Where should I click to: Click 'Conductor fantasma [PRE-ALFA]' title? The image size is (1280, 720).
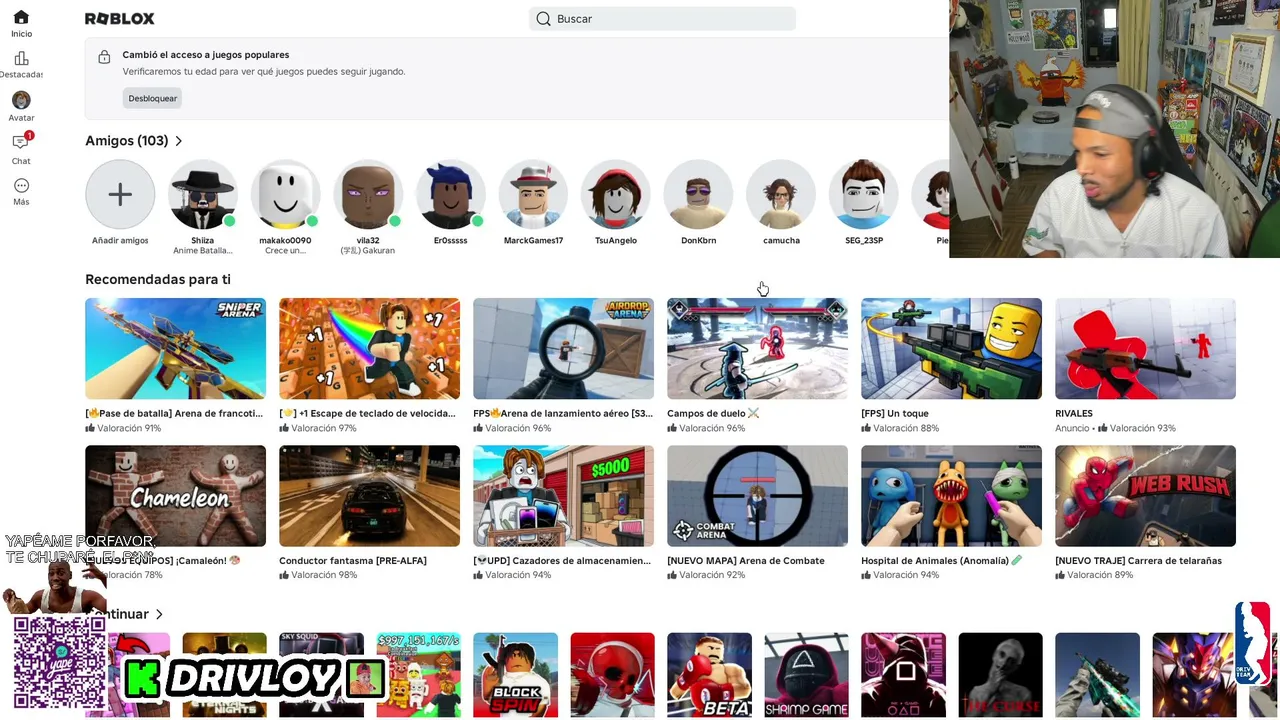pyautogui.click(x=353, y=561)
